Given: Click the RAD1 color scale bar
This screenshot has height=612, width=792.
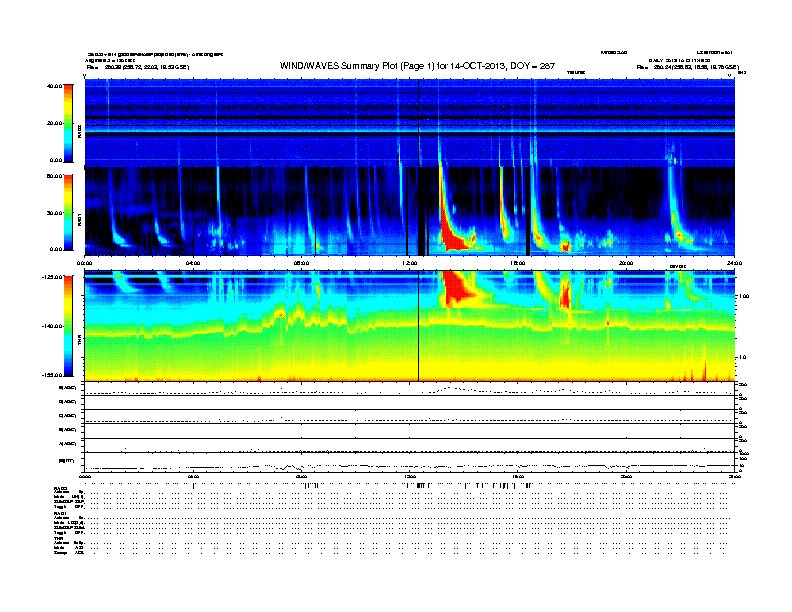Looking at the screenshot, I should [x=69, y=212].
